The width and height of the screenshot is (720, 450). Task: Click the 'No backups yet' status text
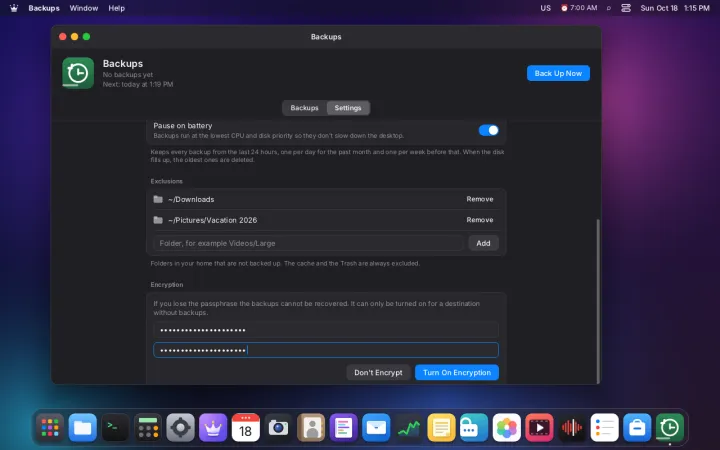[x=128, y=74]
